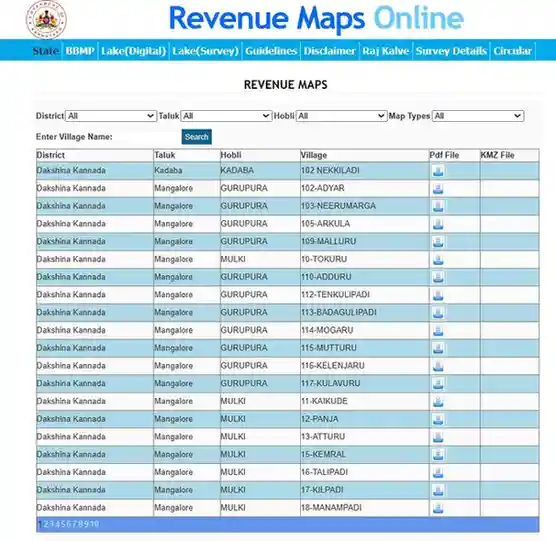Go to results page 10
This screenshot has width=556, height=541.
(94, 524)
